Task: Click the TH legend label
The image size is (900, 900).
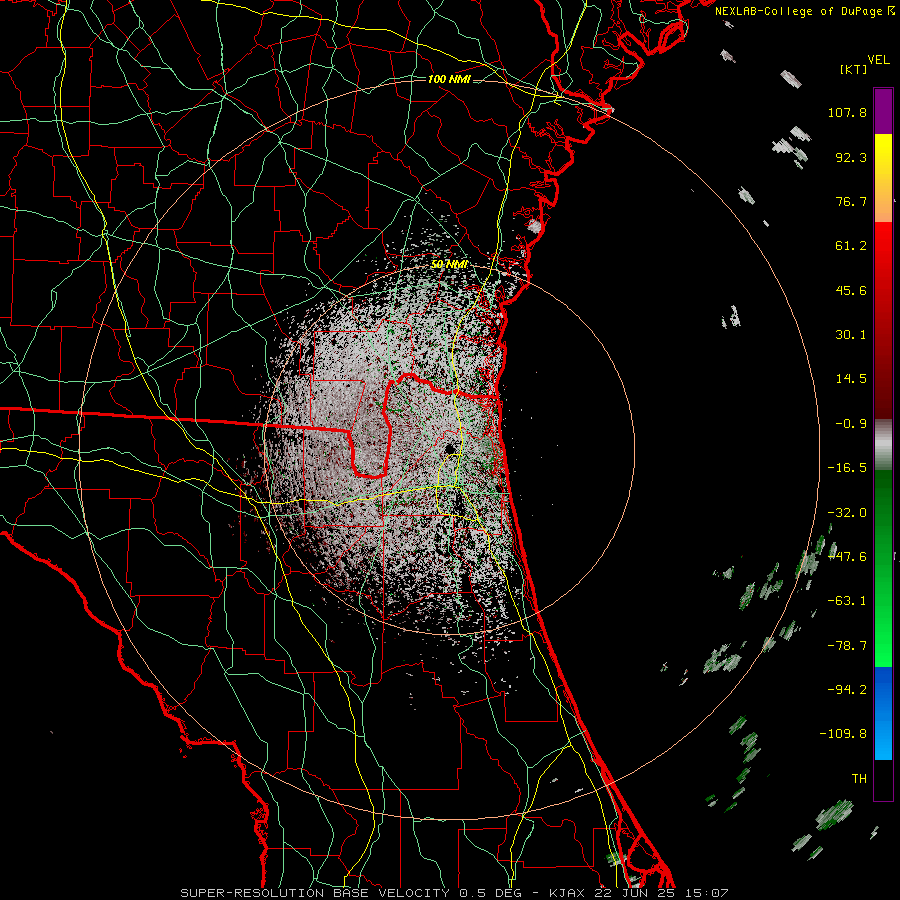Action: (859, 779)
